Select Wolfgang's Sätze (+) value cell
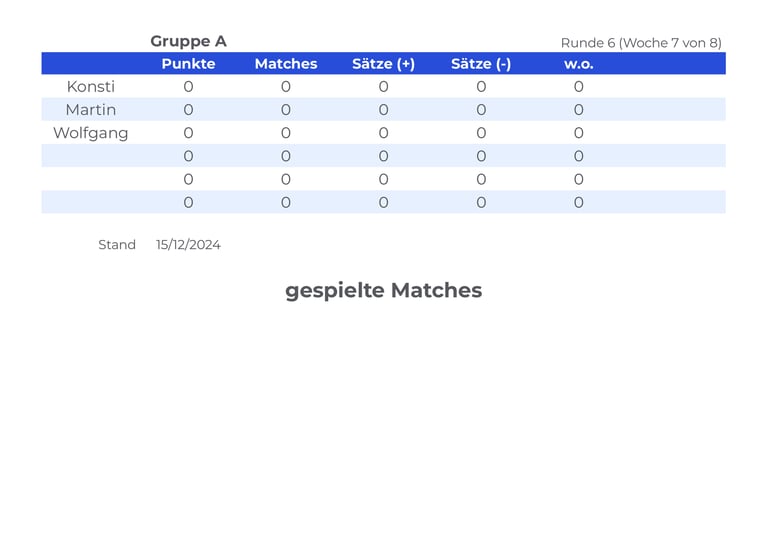This screenshot has width=768, height=541. coord(383,133)
